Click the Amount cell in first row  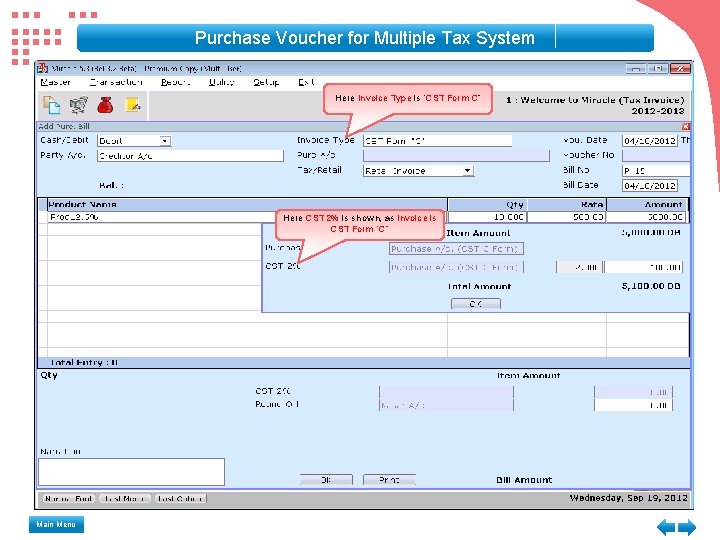(646, 217)
